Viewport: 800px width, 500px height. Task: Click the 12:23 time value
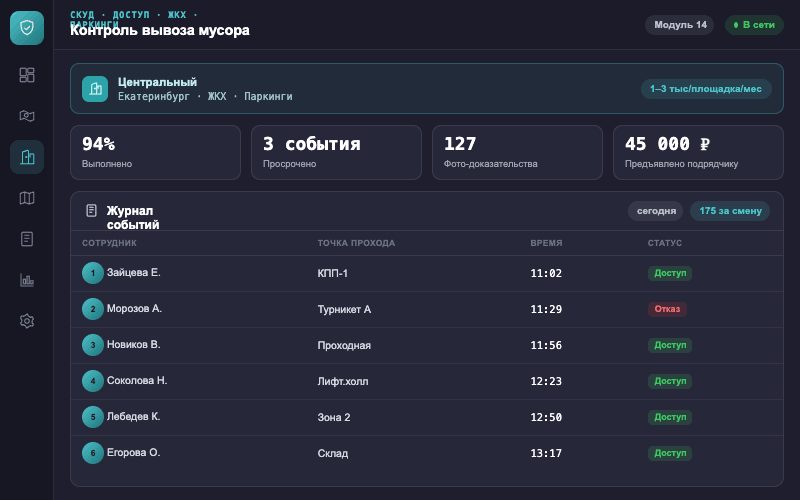pyautogui.click(x=546, y=381)
